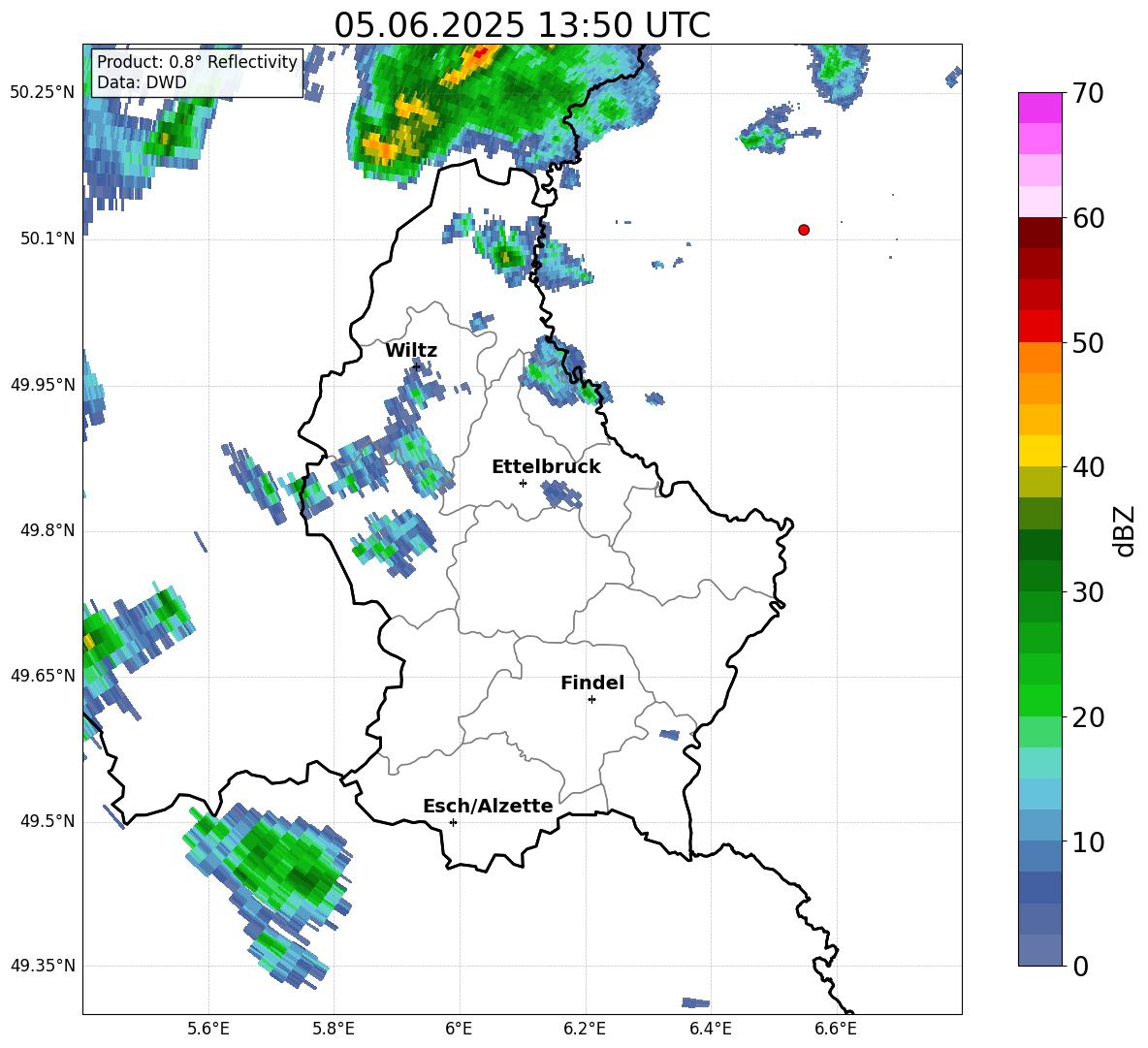Click the 6.2°E longitude label
Screen dimensions: 1148x1048
585,1030
